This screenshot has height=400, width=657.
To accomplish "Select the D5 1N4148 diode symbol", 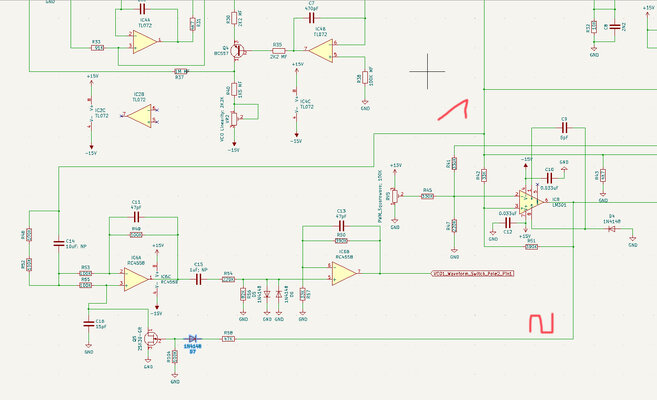I will coord(267,294).
